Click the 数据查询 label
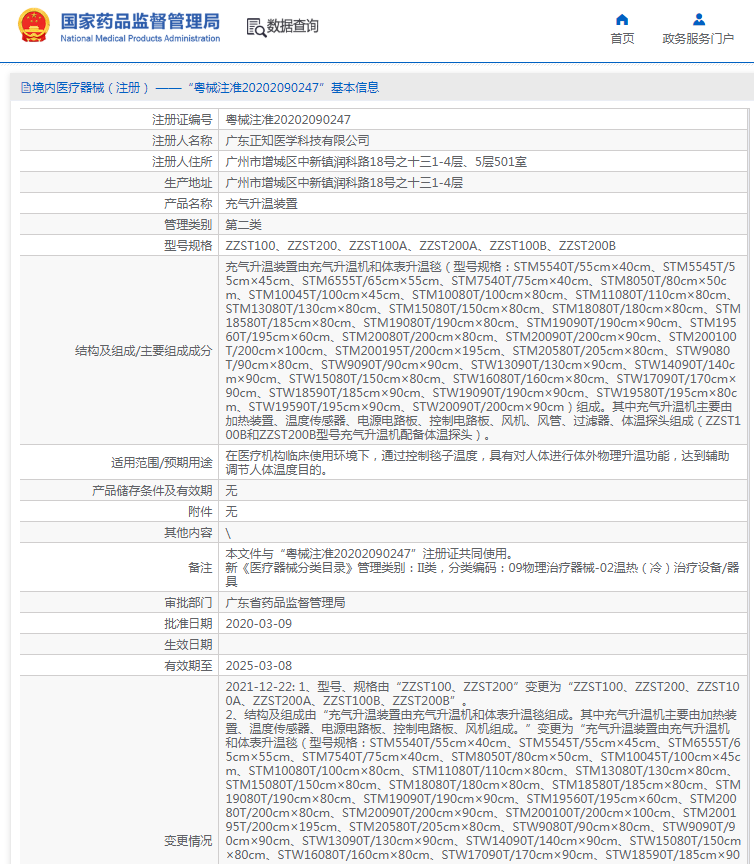Screen dimensions: 754x864 coord(293,26)
